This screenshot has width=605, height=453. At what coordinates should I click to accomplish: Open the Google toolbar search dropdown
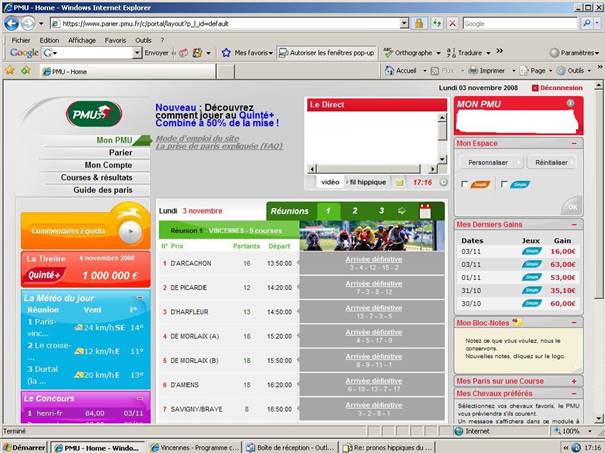click(x=137, y=53)
